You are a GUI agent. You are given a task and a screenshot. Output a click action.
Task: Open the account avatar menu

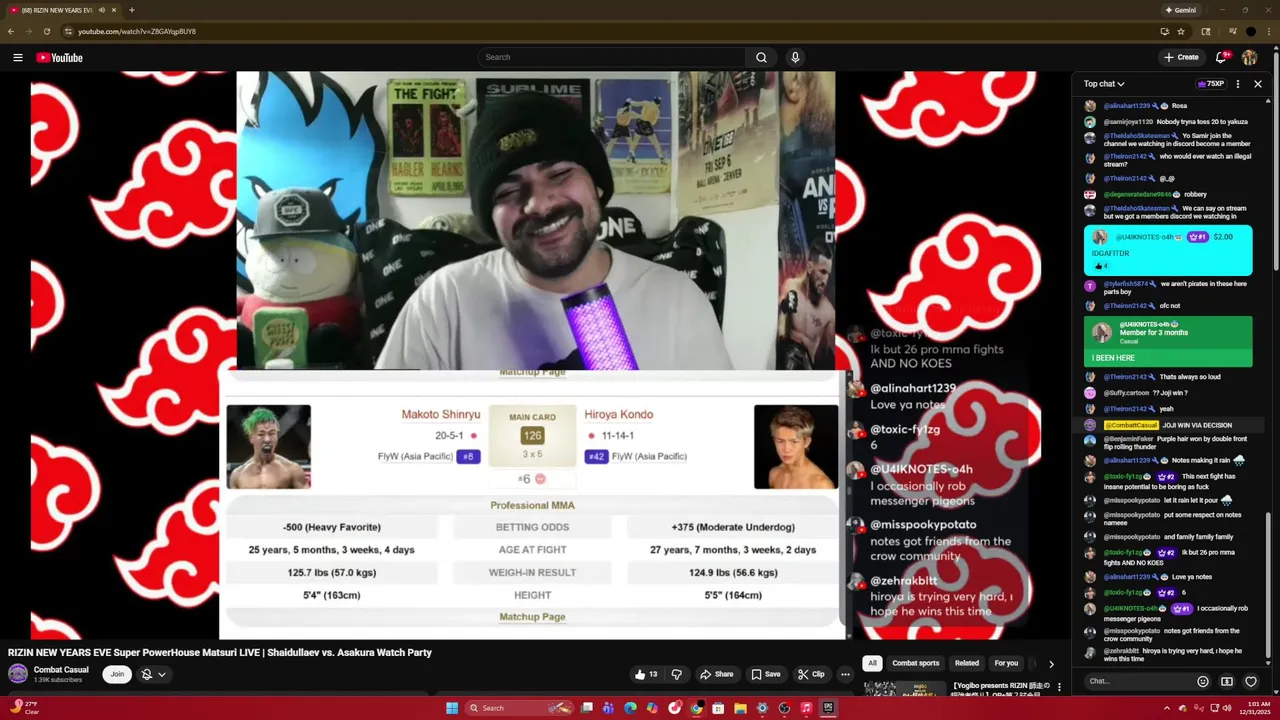[x=1249, y=57]
